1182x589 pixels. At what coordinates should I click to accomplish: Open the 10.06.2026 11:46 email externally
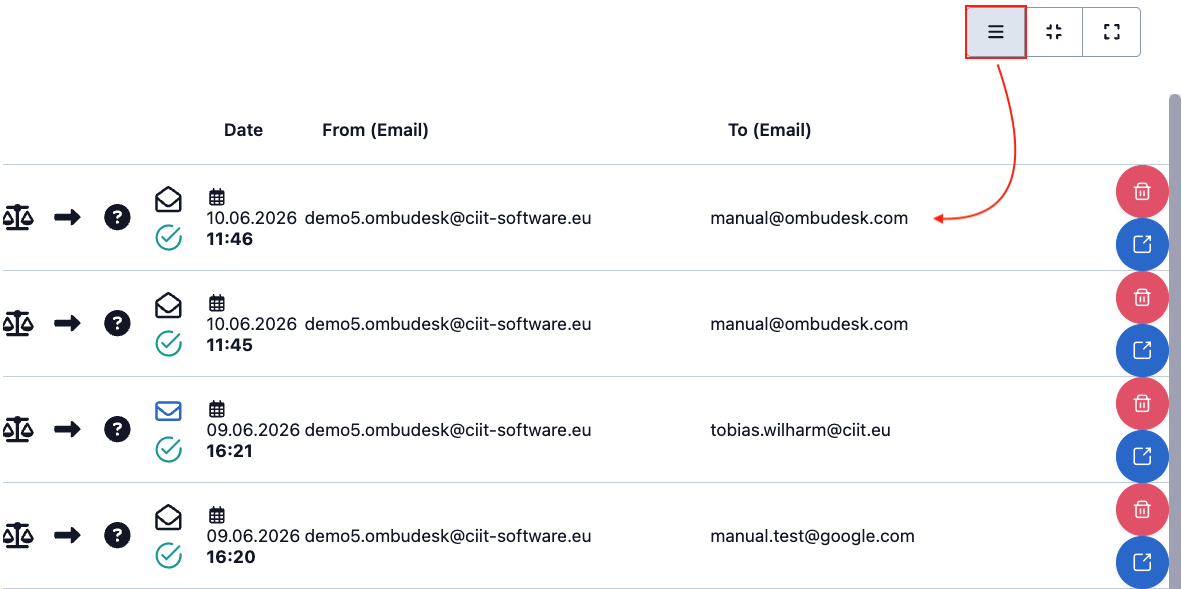[x=1142, y=244]
